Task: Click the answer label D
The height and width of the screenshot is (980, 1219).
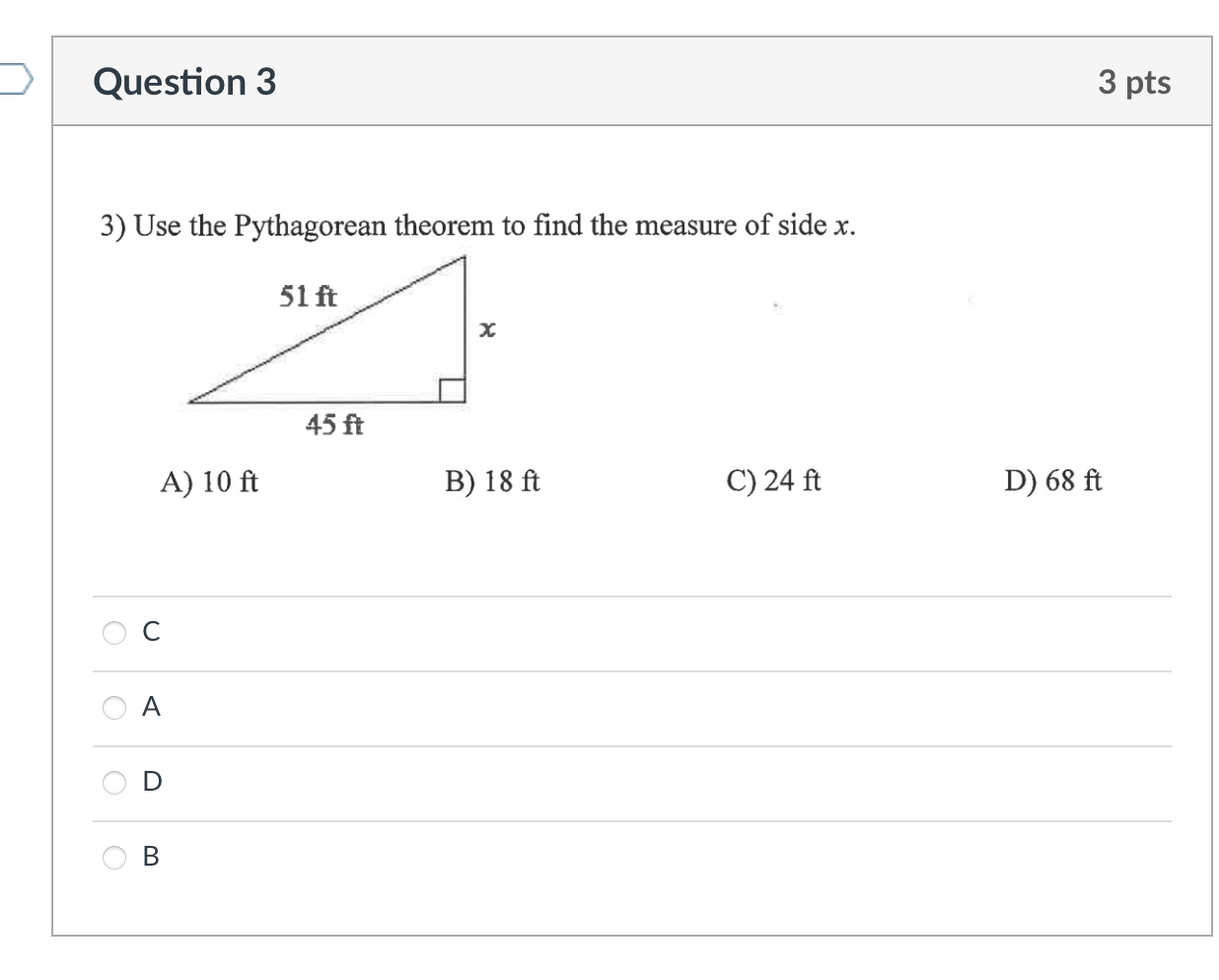Action: point(151,782)
